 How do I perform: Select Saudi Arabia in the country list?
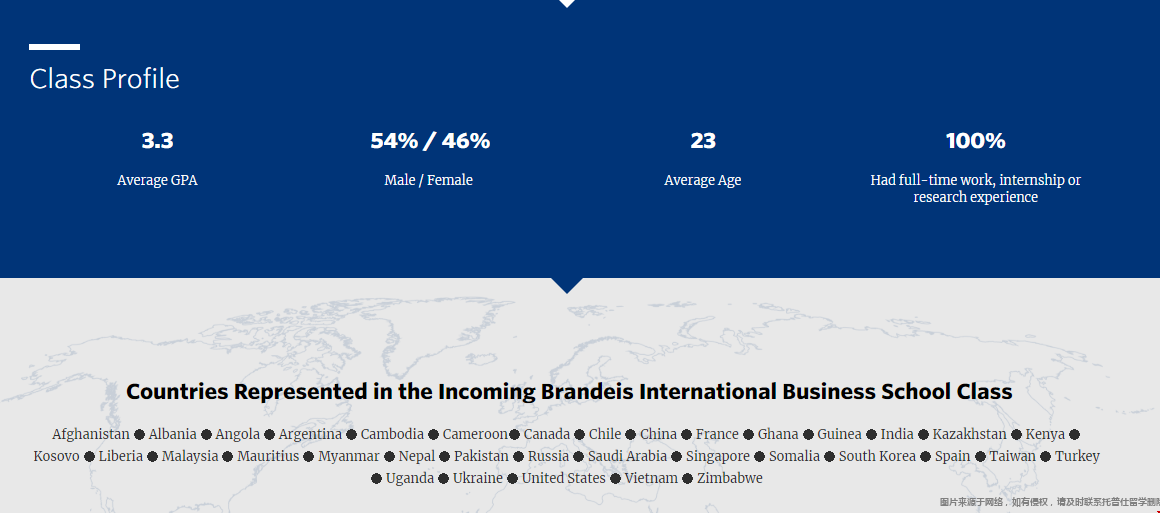click(627, 456)
